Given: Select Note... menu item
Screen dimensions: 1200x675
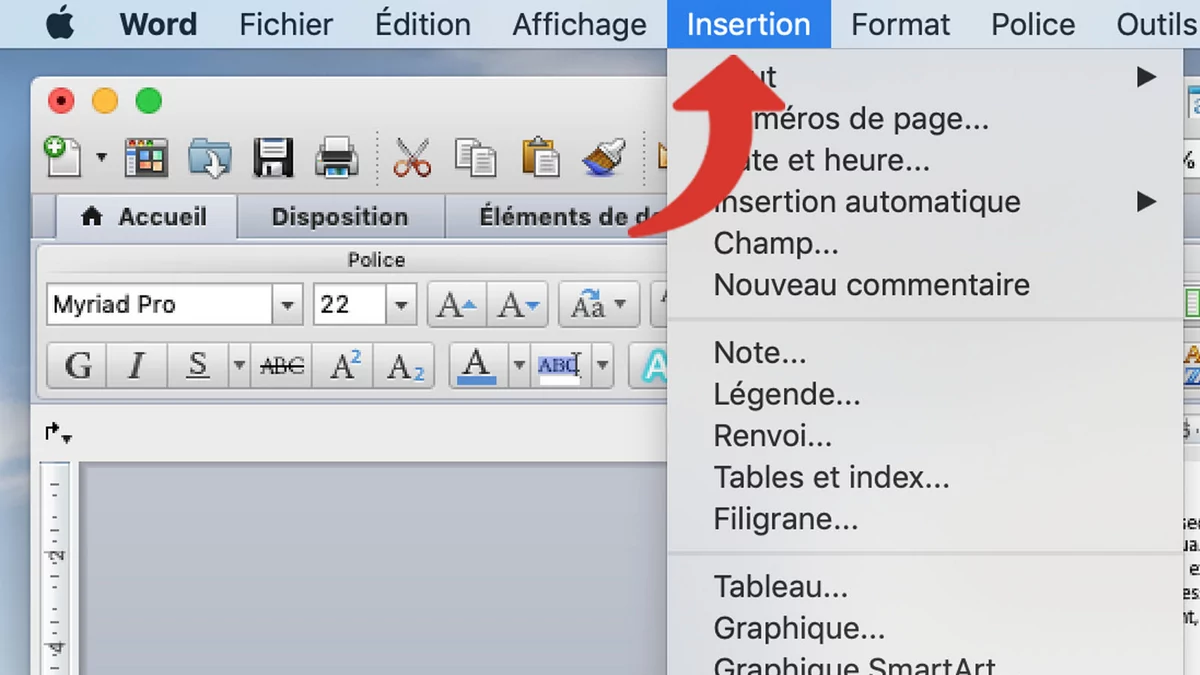Looking at the screenshot, I should (925, 353).
